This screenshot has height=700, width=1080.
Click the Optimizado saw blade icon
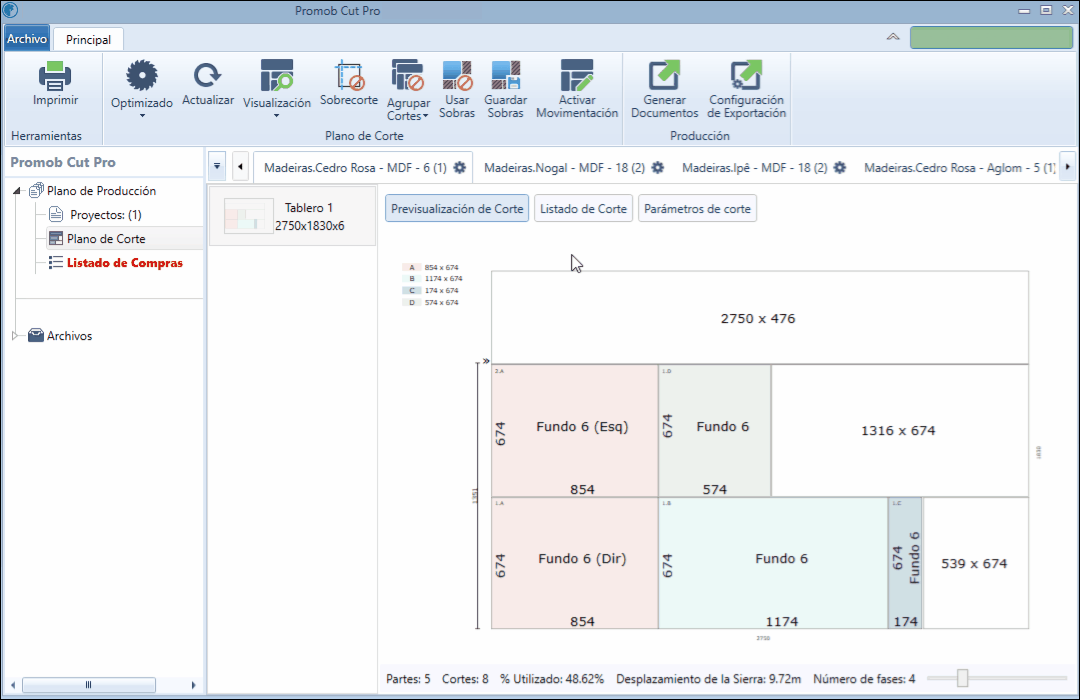click(142, 76)
